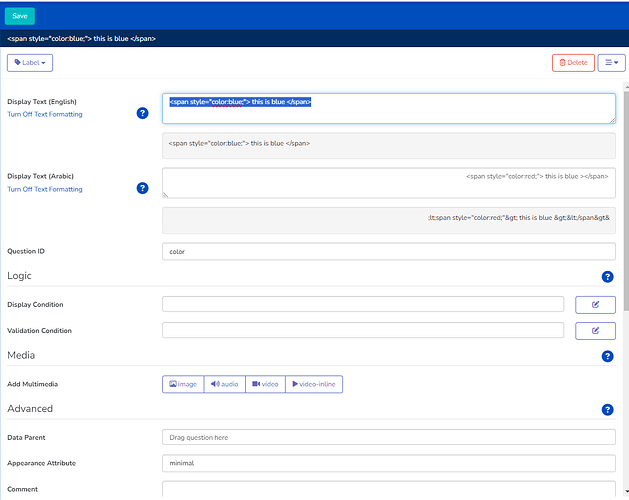
Task: Add an audio multimedia item
Action: [225, 384]
